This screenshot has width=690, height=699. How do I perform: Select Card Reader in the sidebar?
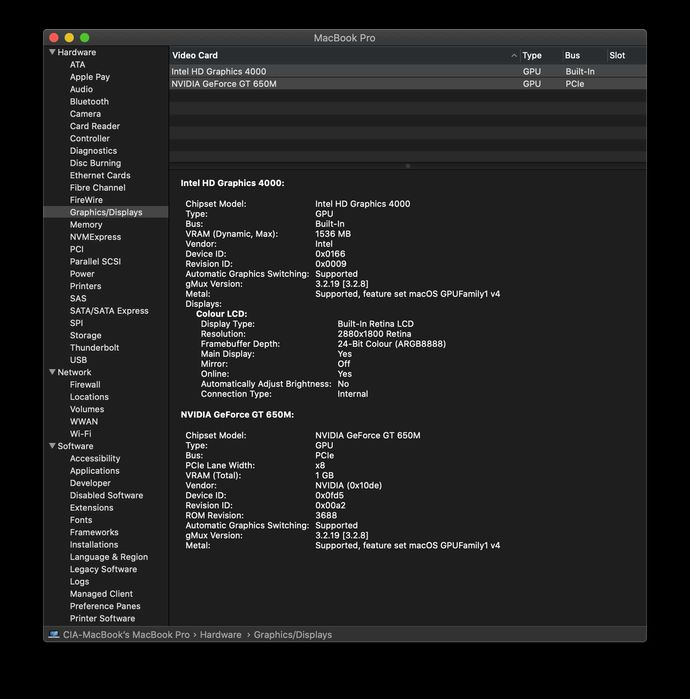click(94, 126)
